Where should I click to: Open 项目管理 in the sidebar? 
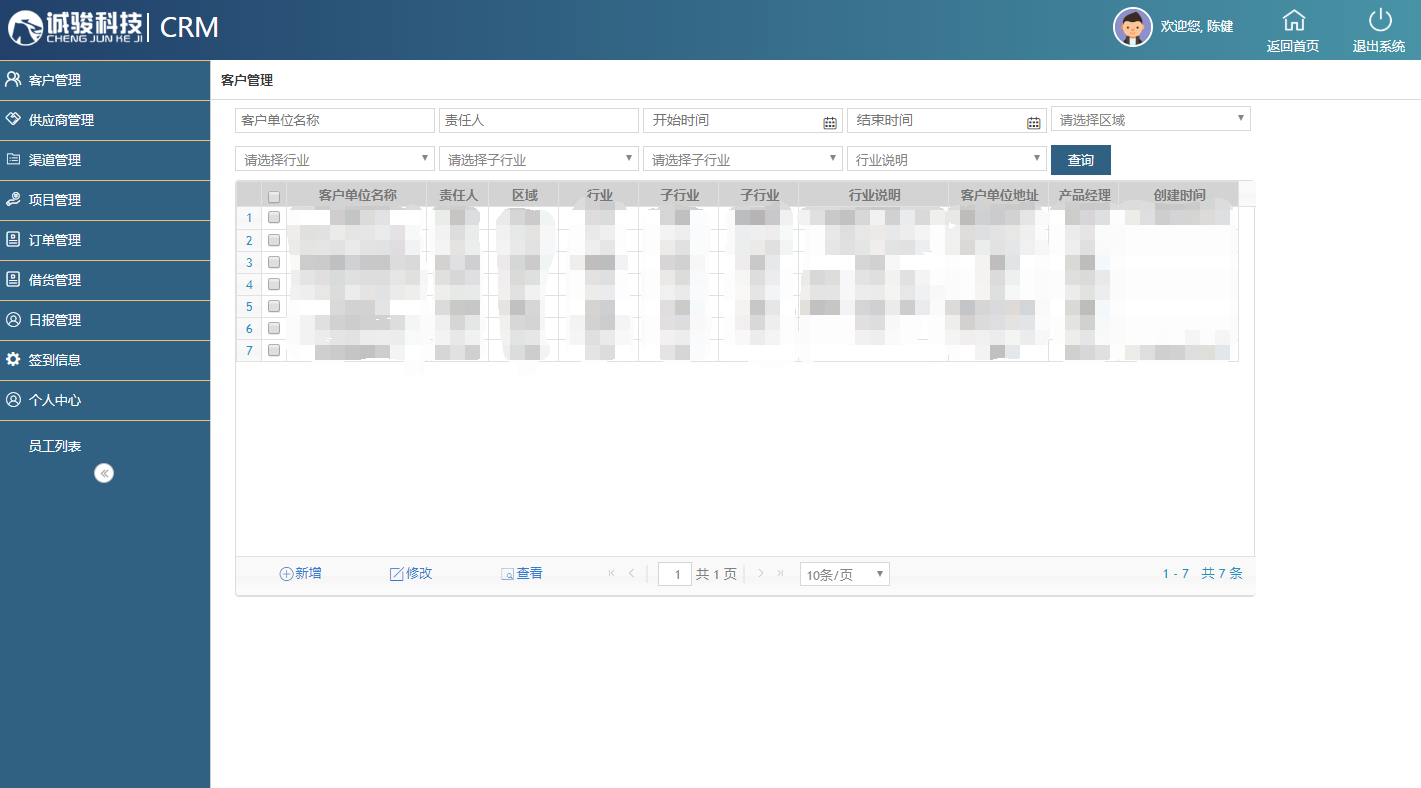(105, 200)
